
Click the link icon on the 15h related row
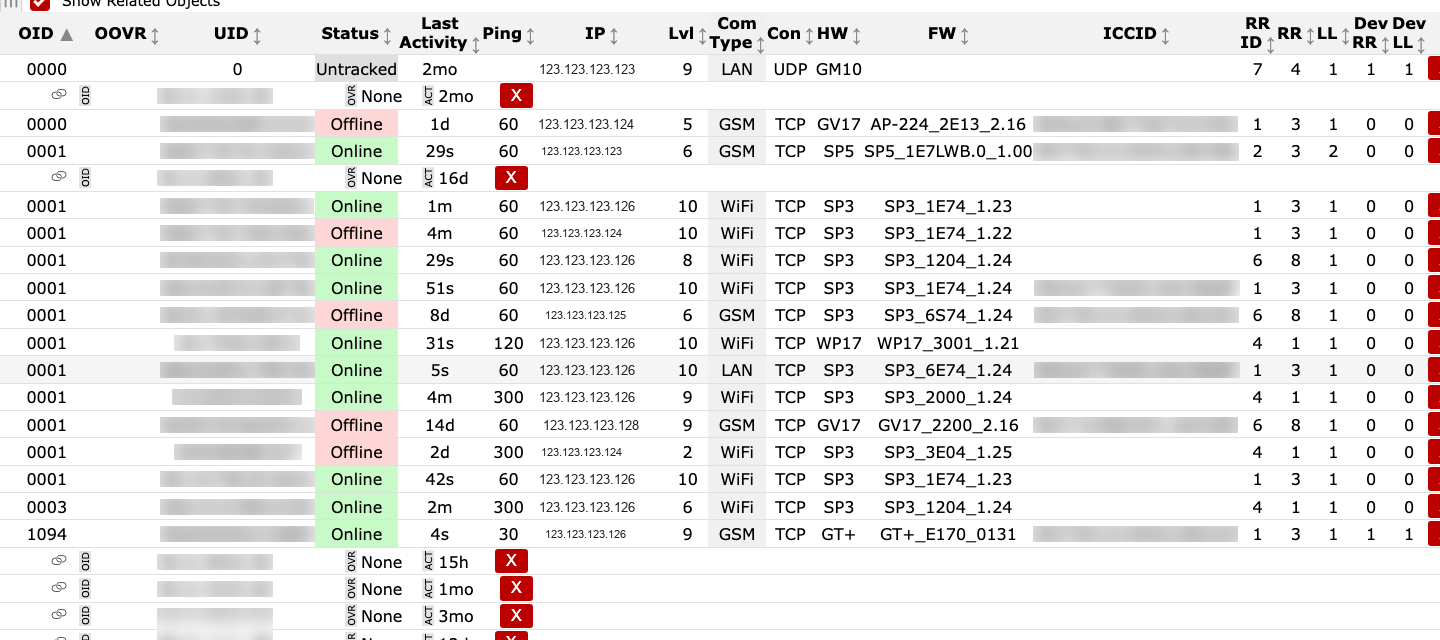[x=59, y=561]
